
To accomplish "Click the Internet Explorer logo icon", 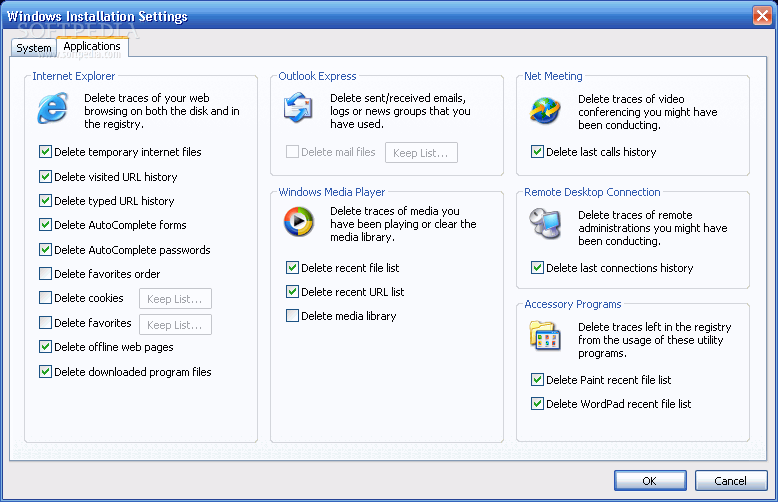I will (x=53, y=108).
